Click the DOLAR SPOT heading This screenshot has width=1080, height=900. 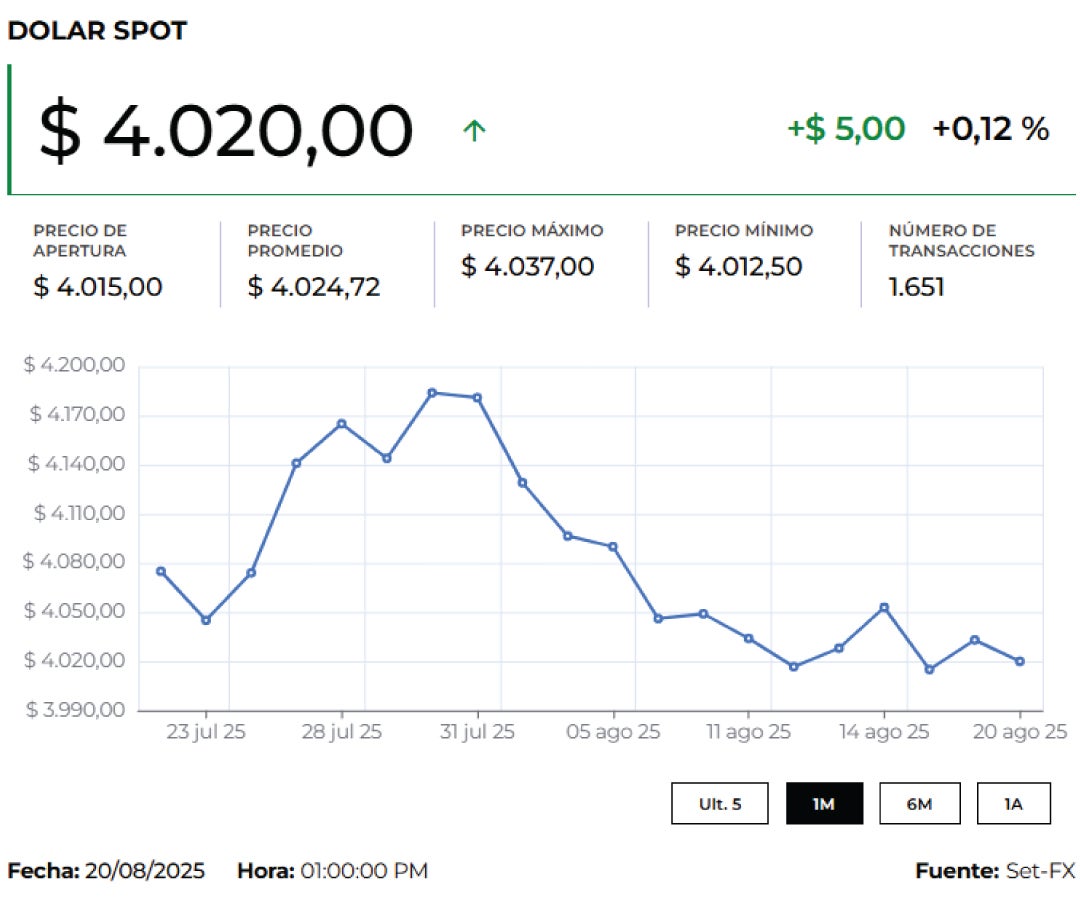coord(97,31)
